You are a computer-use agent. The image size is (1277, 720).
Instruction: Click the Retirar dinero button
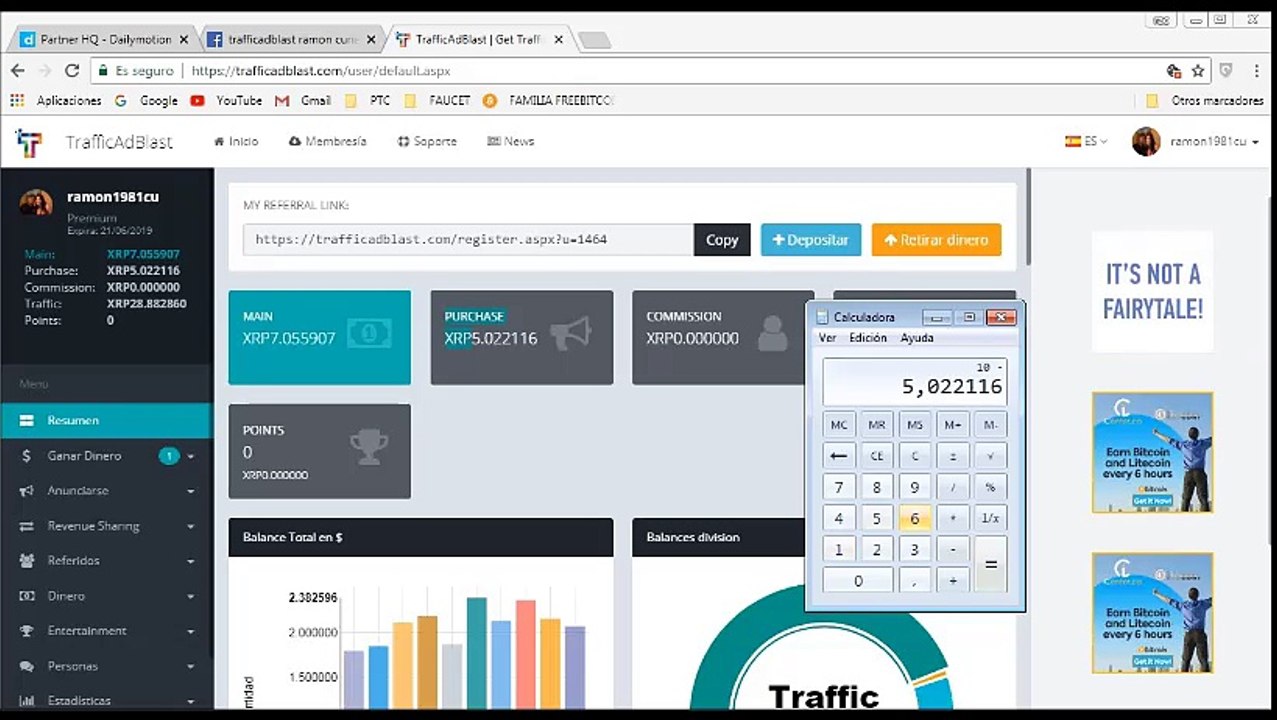[x=936, y=240]
